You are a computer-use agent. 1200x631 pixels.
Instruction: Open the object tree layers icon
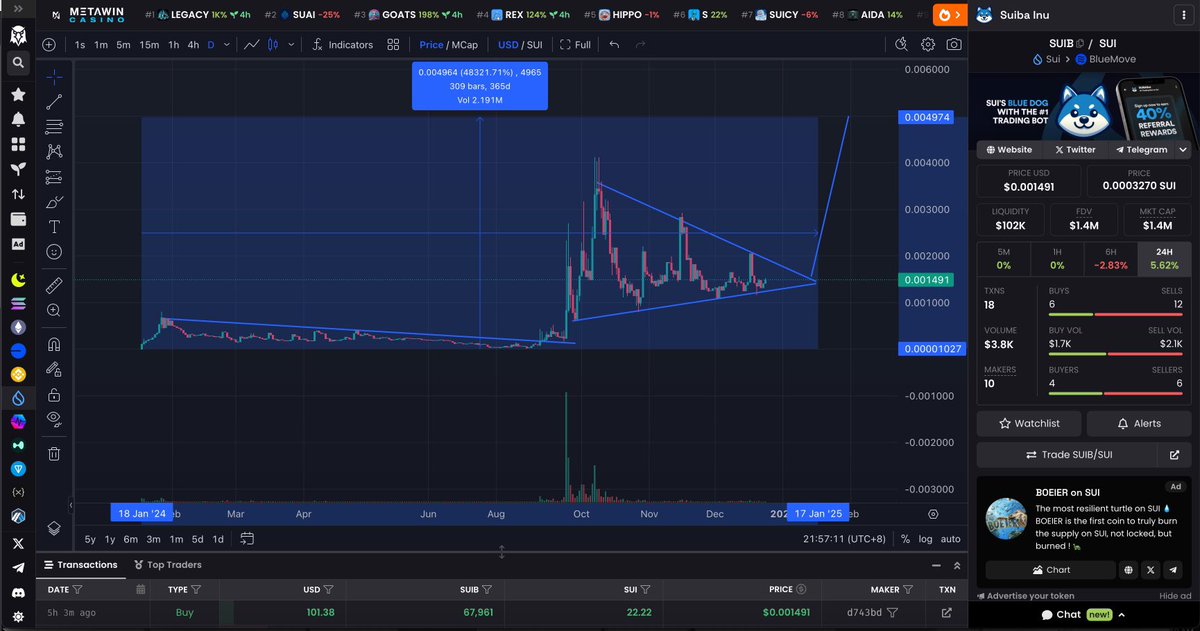(54, 526)
